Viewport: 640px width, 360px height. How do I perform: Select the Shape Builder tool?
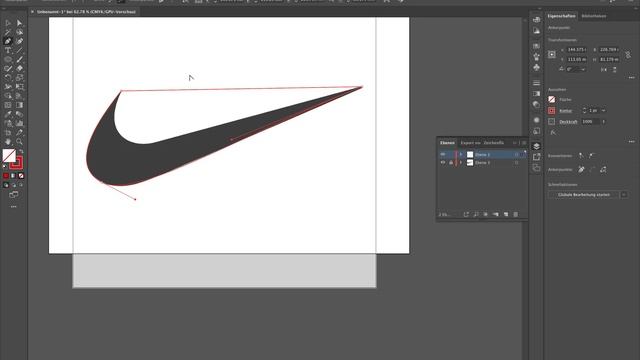pos(8,96)
